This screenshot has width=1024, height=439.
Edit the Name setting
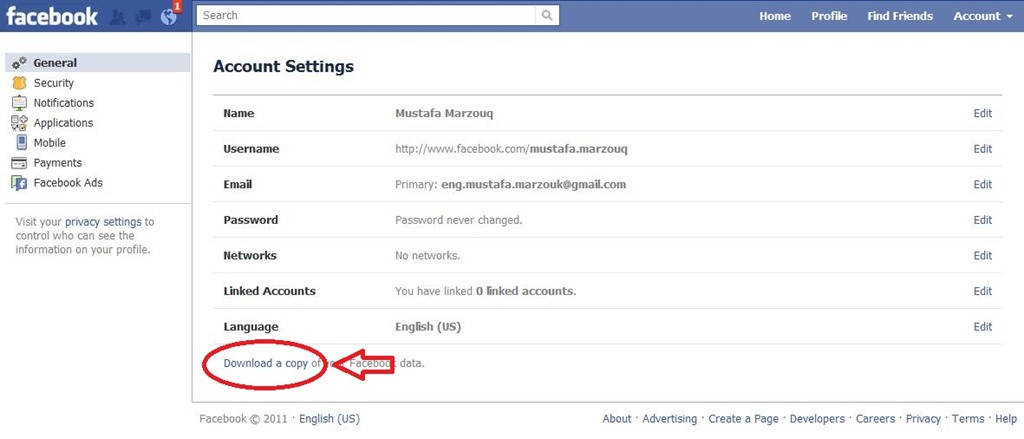click(x=982, y=113)
